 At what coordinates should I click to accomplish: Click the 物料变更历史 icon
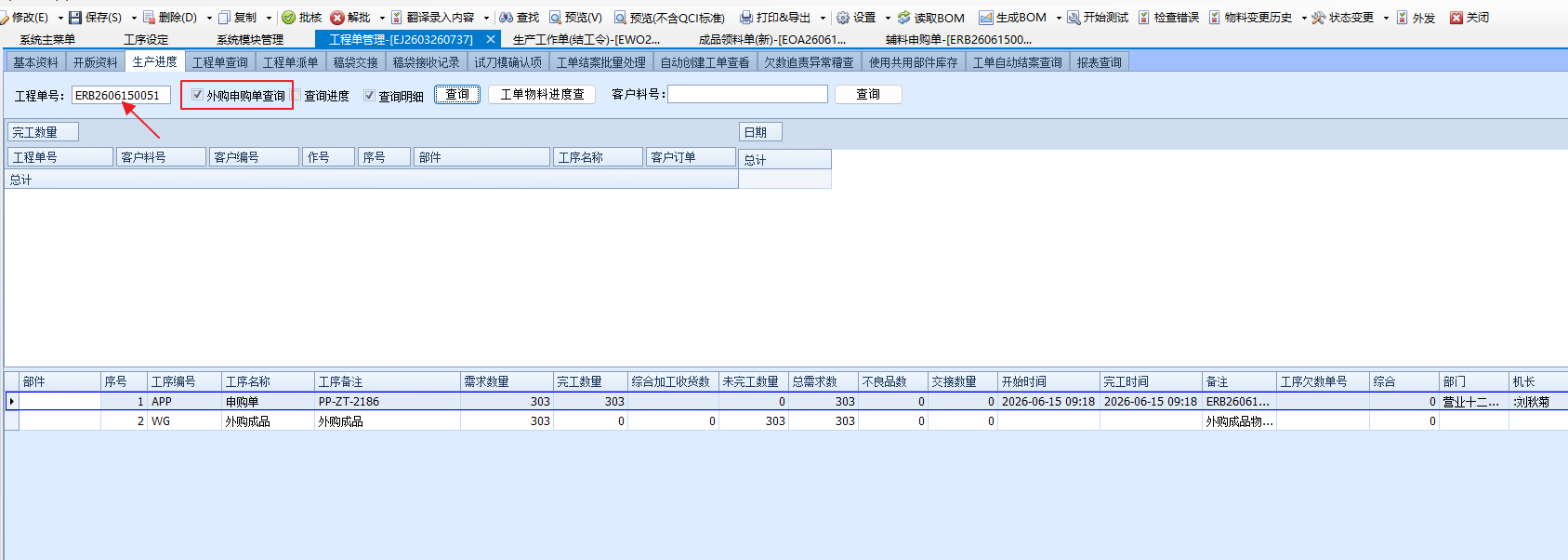click(x=1215, y=18)
